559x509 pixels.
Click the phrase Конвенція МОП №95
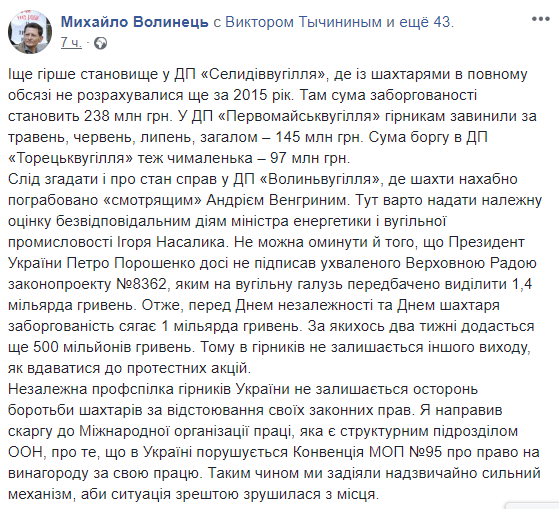pos(368,452)
